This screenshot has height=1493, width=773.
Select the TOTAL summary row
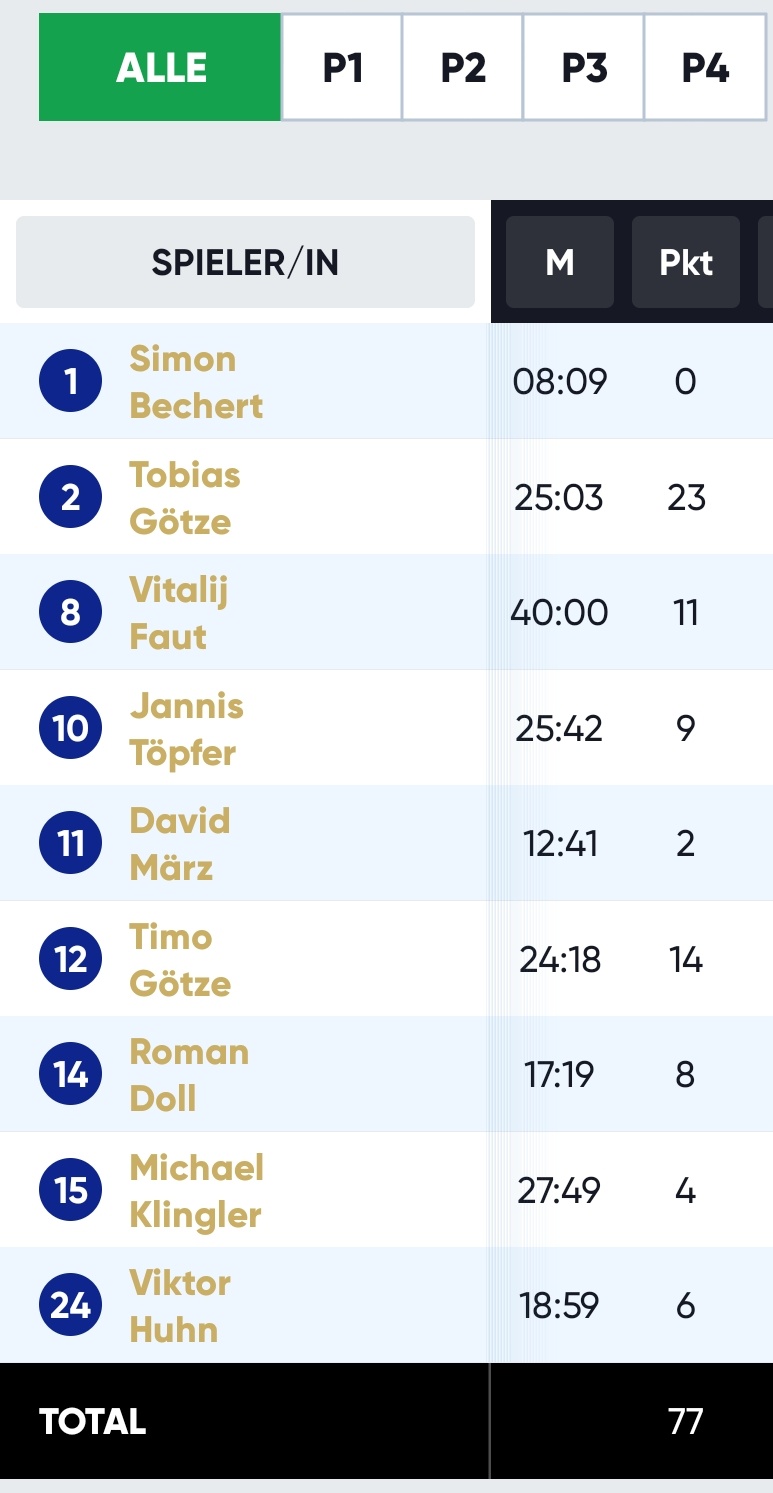pyautogui.click(x=386, y=1421)
